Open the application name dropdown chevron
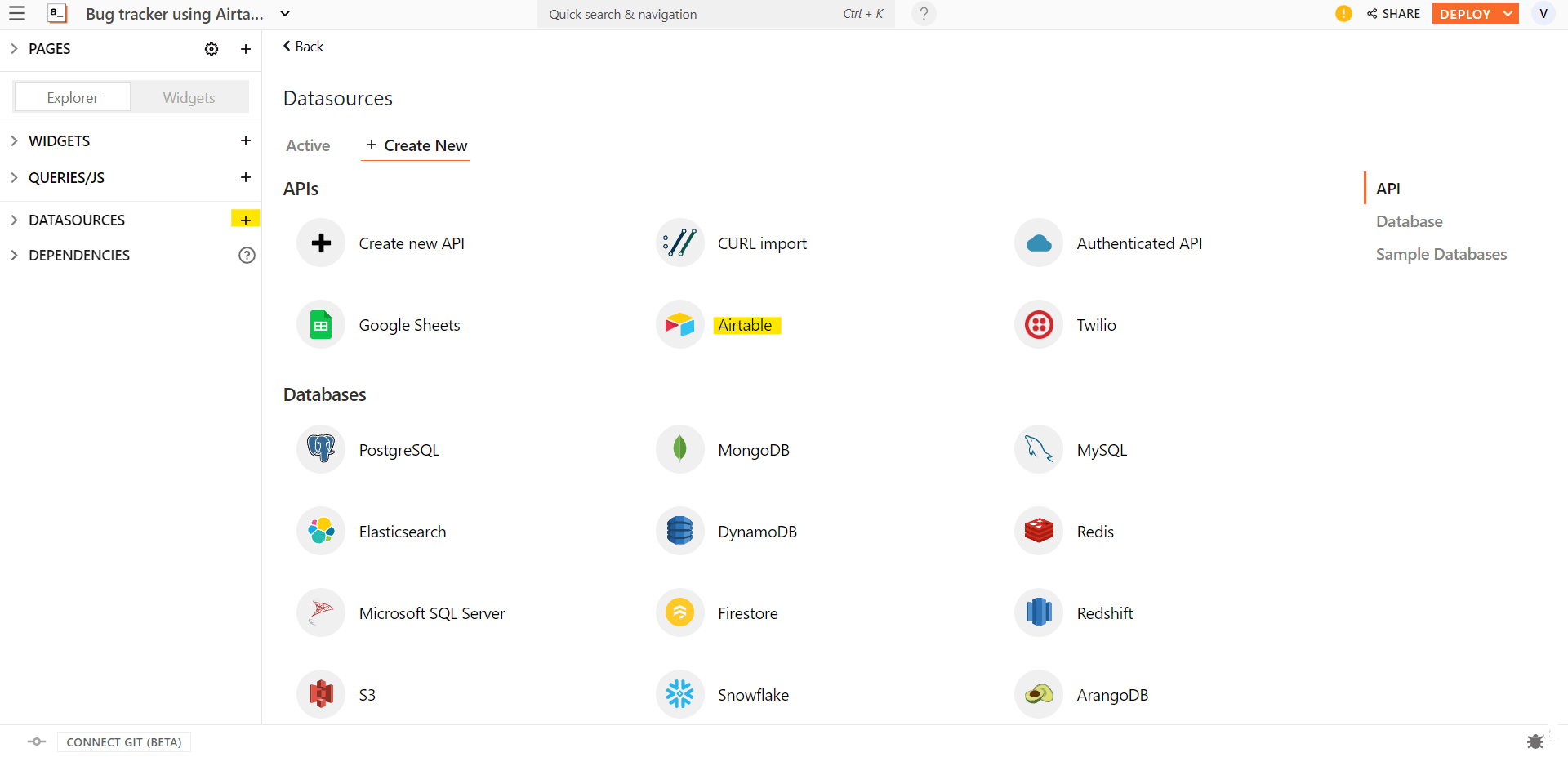This screenshot has height=757, width=1568. 285,14
